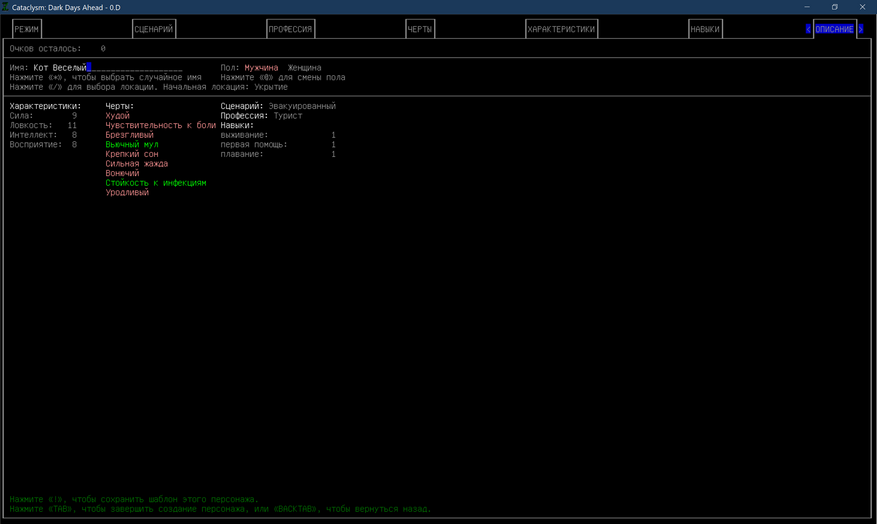Click the trait Вонючий

(x=122, y=173)
